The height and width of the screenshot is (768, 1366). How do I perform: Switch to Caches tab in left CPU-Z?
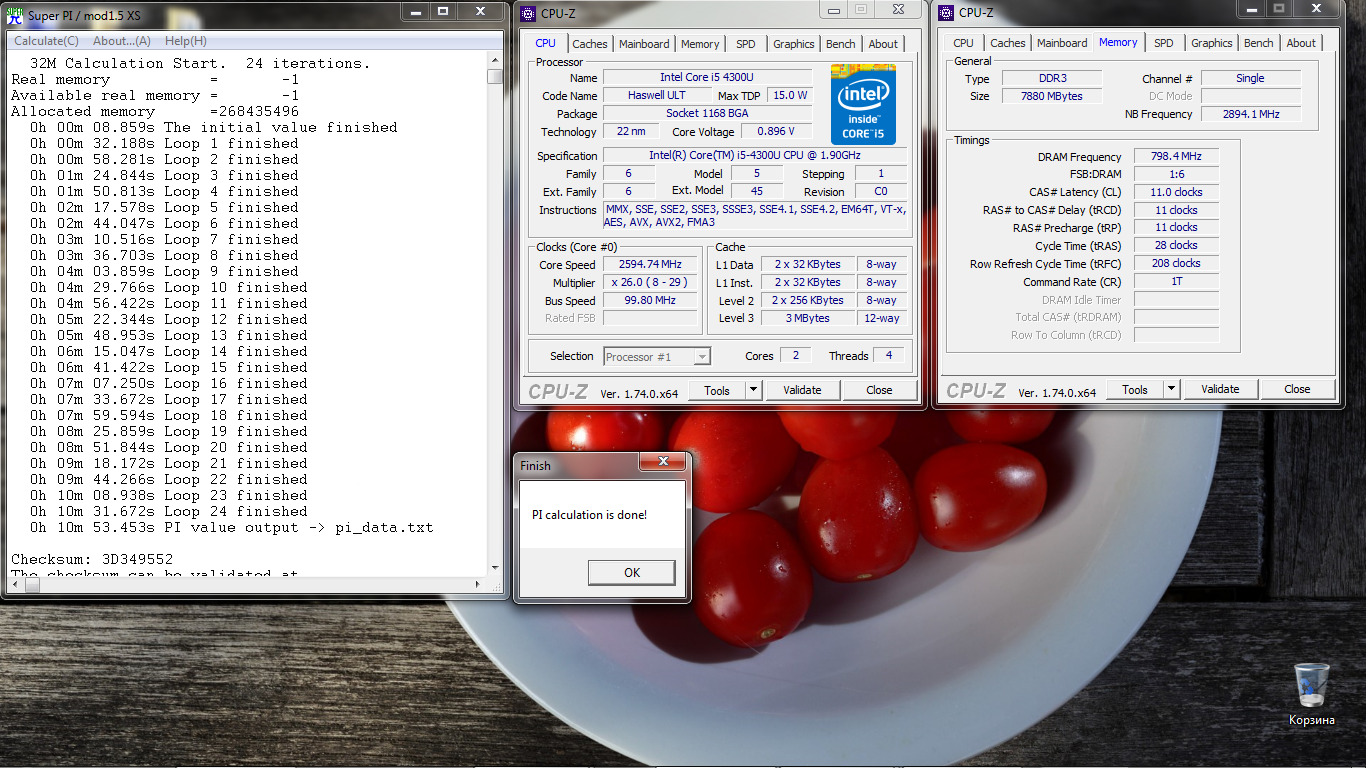coord(590,44)
